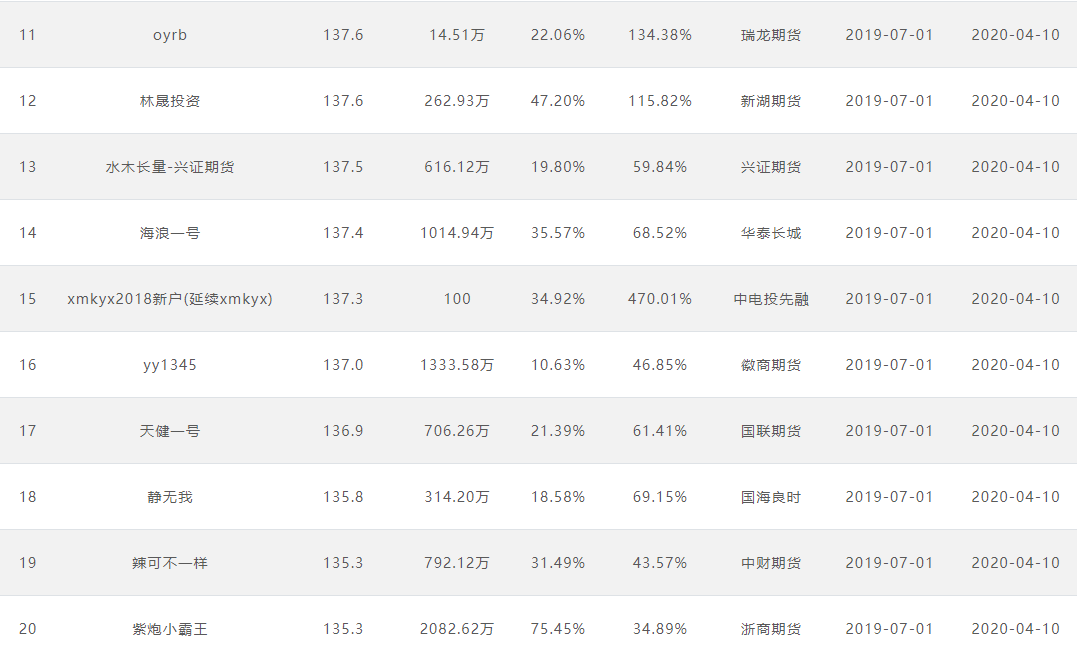Click xmkyx2018新户(延续xmkyx) account name
1077x660 pixels.
(x=170, y=299)
